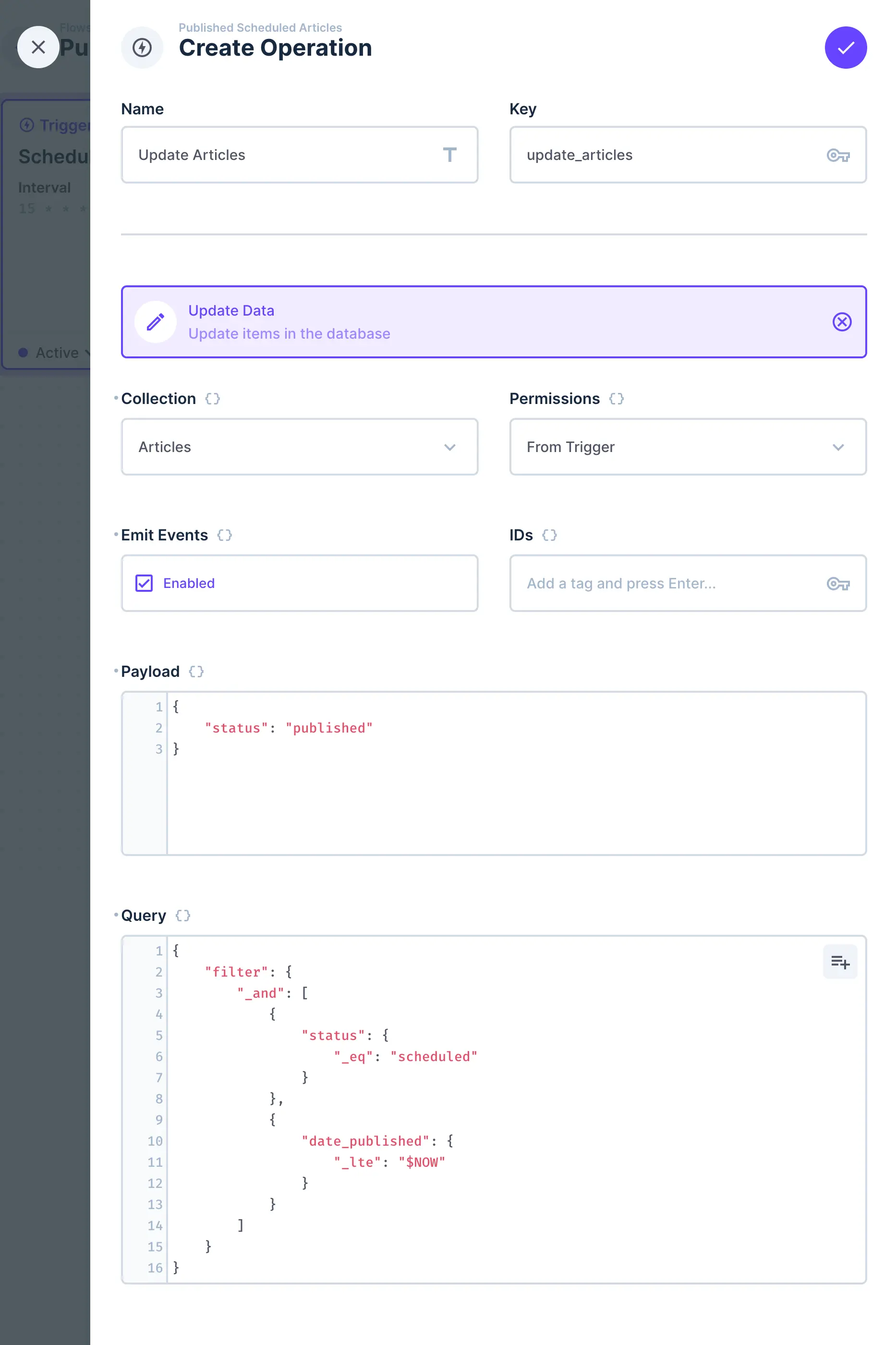Click the lightning bolt icon beside Create Operation
Viewport: 896px width, 1345px height.
point(142,48)
